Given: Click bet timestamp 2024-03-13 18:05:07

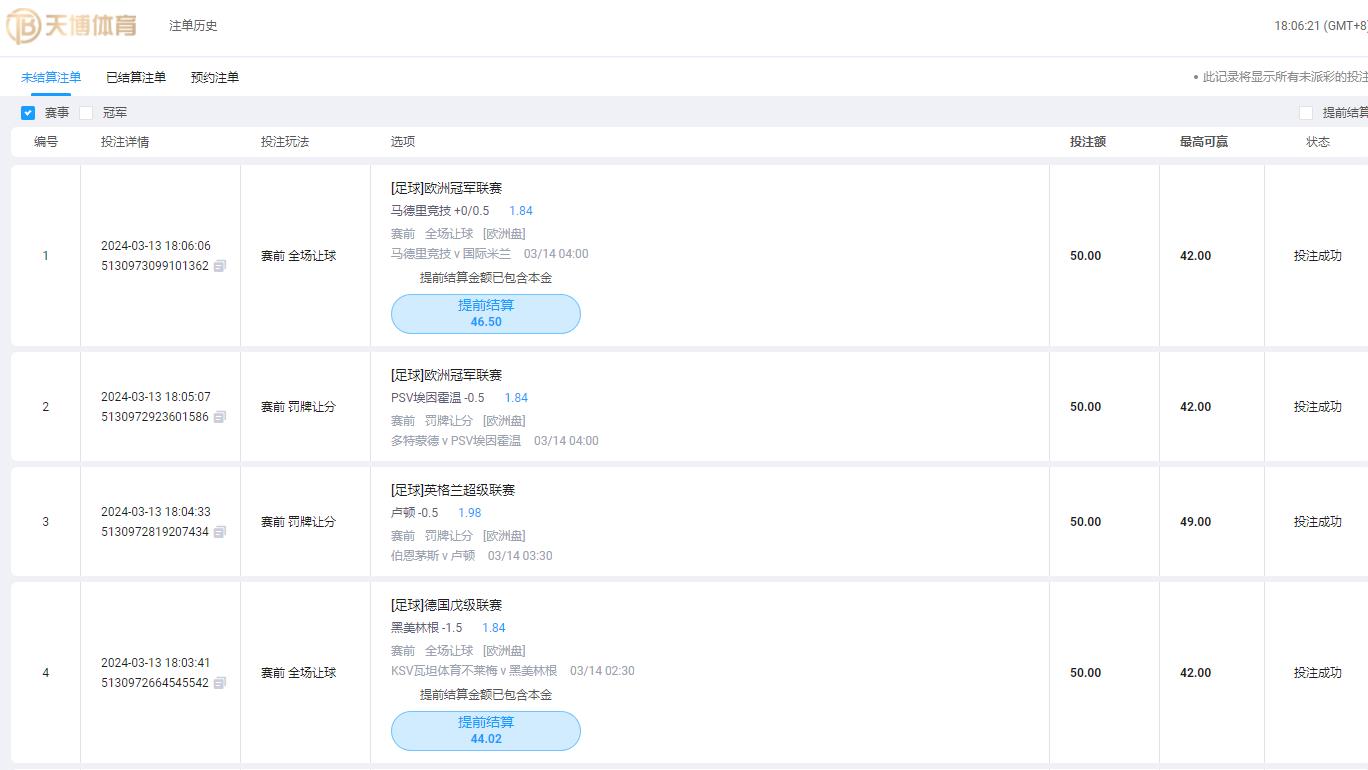Looking at the screenshot, I should coord(156,397).
